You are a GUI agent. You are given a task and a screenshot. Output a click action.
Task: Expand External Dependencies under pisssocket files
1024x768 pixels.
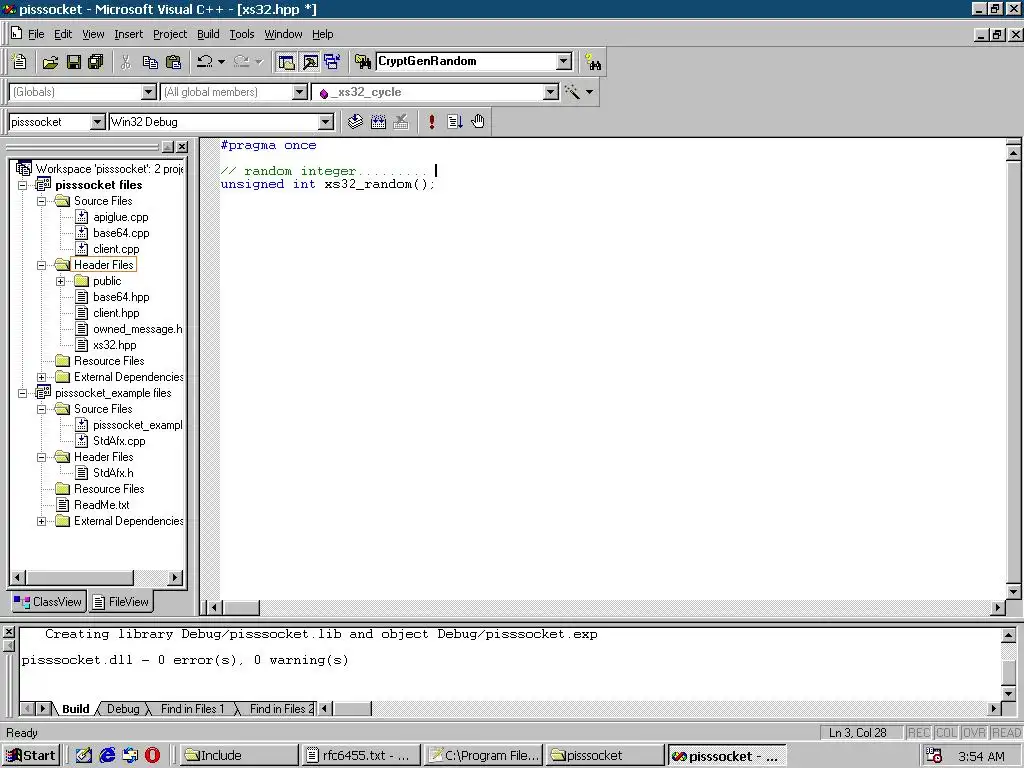click(x=42, y=377)
